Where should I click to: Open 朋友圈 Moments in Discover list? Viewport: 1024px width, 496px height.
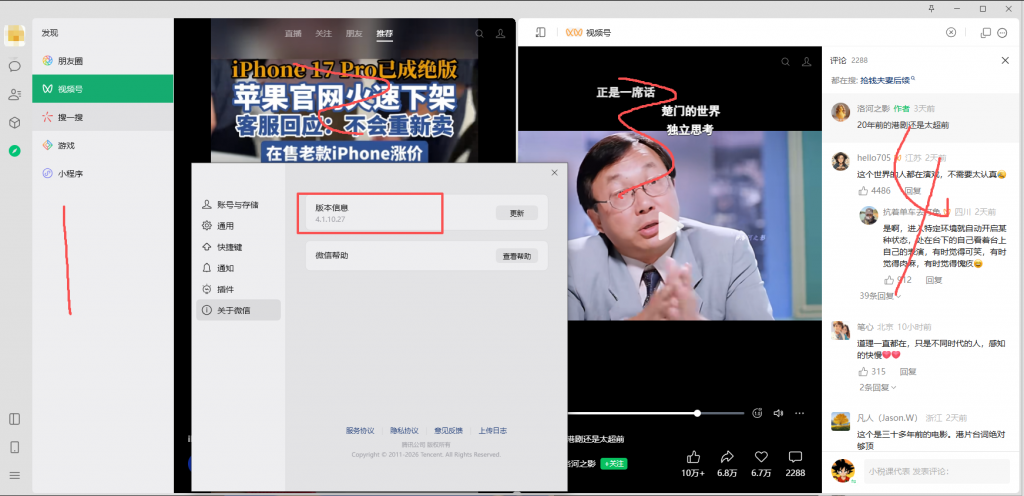[103, 61]
